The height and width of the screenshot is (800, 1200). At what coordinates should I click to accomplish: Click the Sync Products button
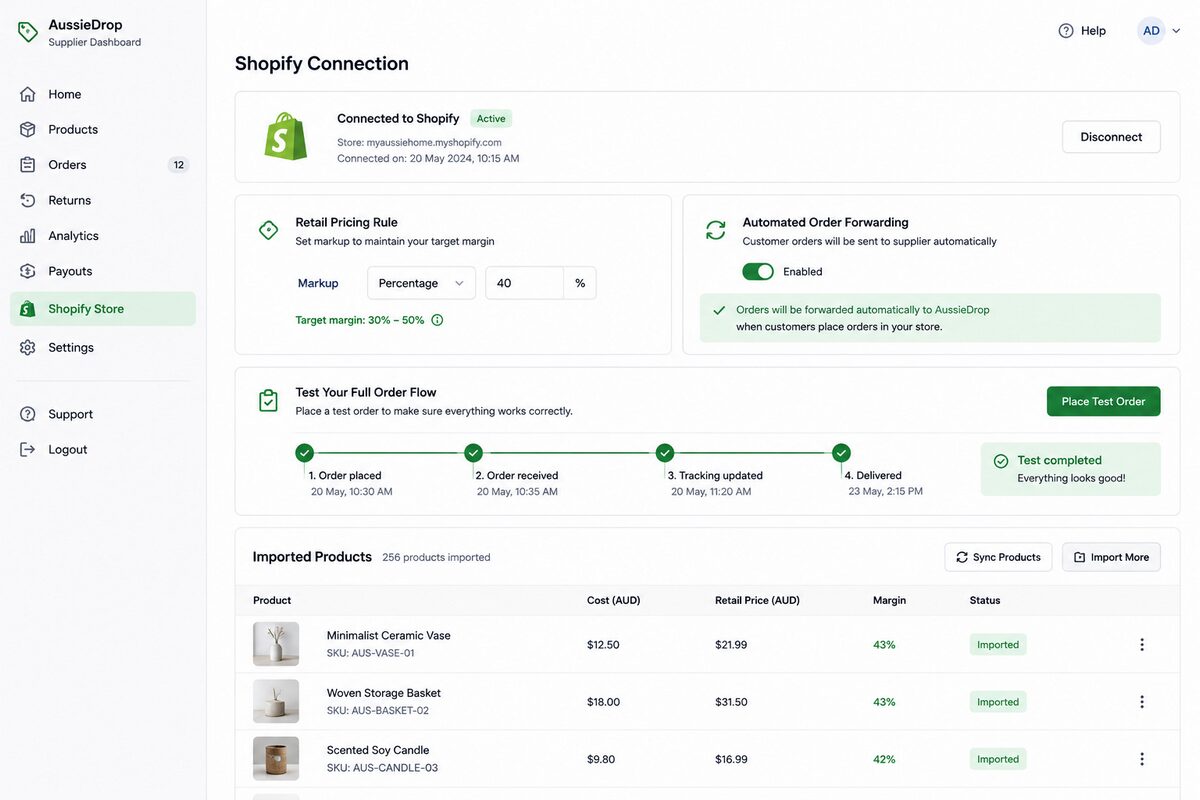pos(998,557)
